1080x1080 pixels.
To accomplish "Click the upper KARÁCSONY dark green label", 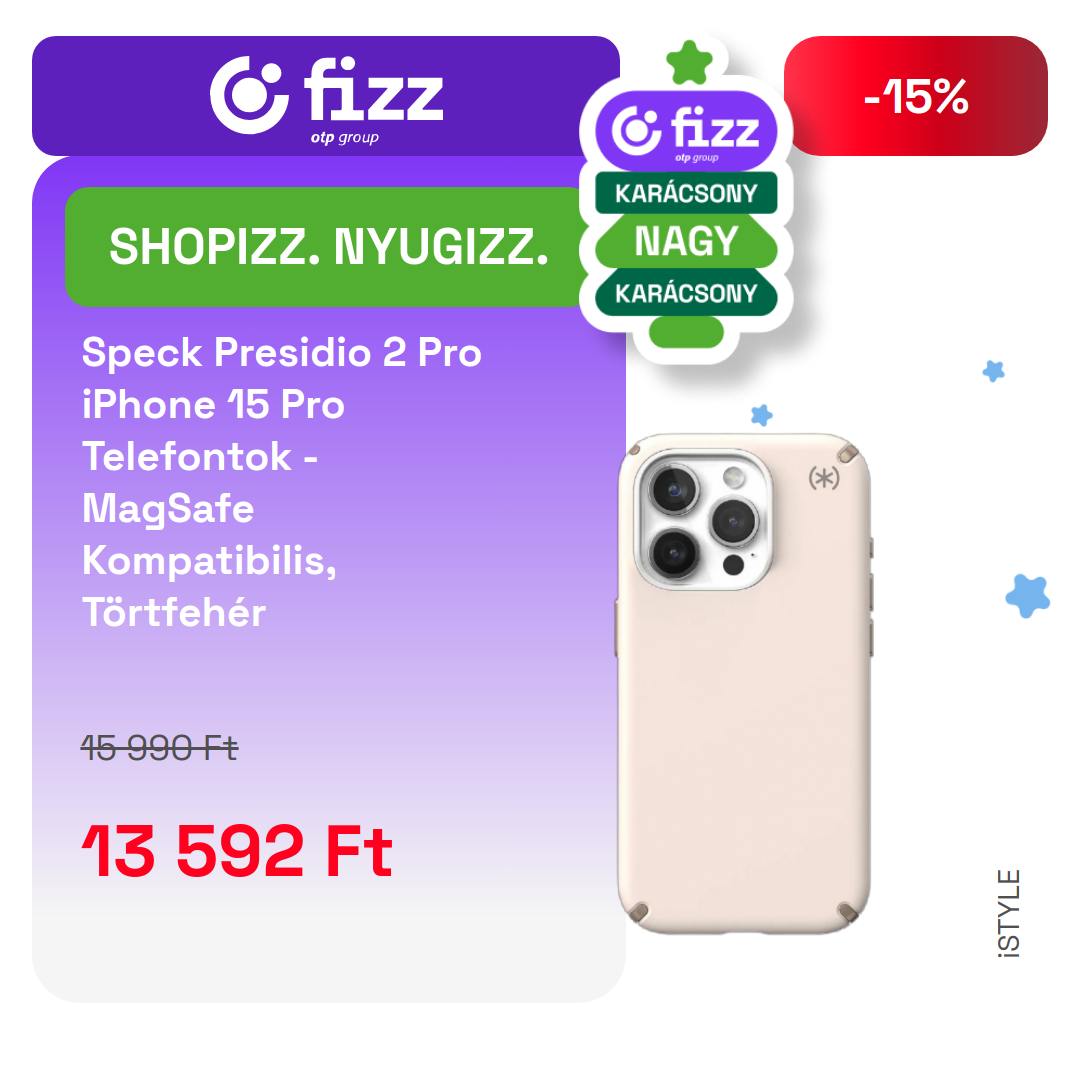I will [x=686, y=193].
